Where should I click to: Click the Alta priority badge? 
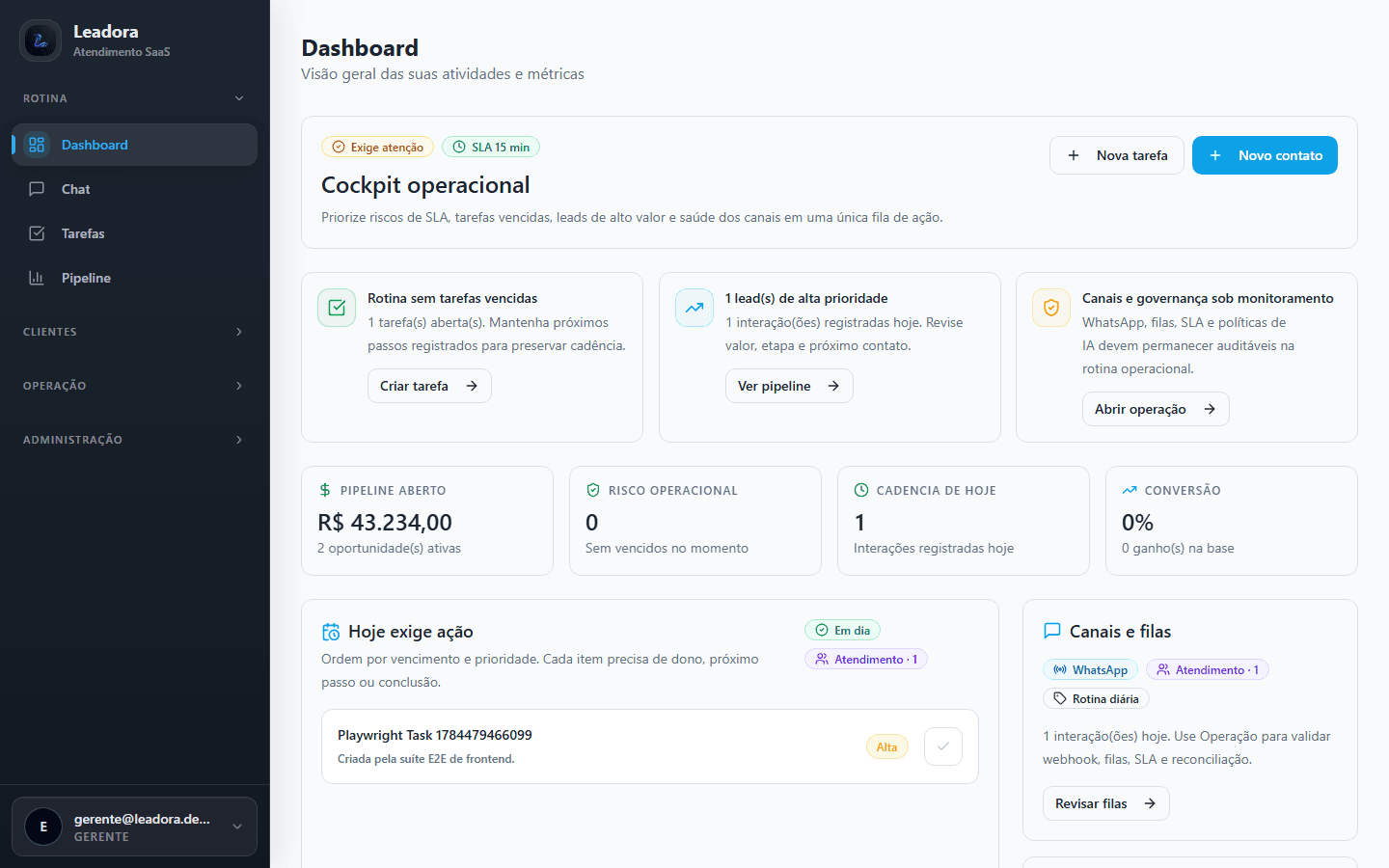click(x=887, y=746)
